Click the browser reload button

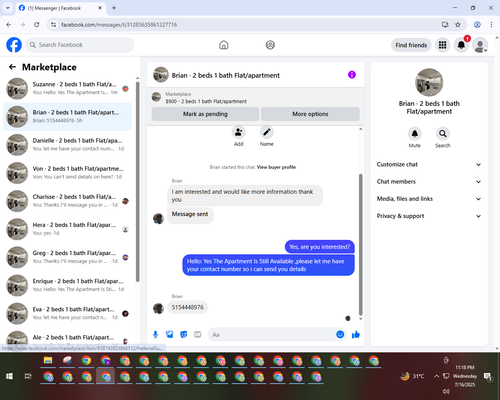pyautogui.click(x=37, y=25)
